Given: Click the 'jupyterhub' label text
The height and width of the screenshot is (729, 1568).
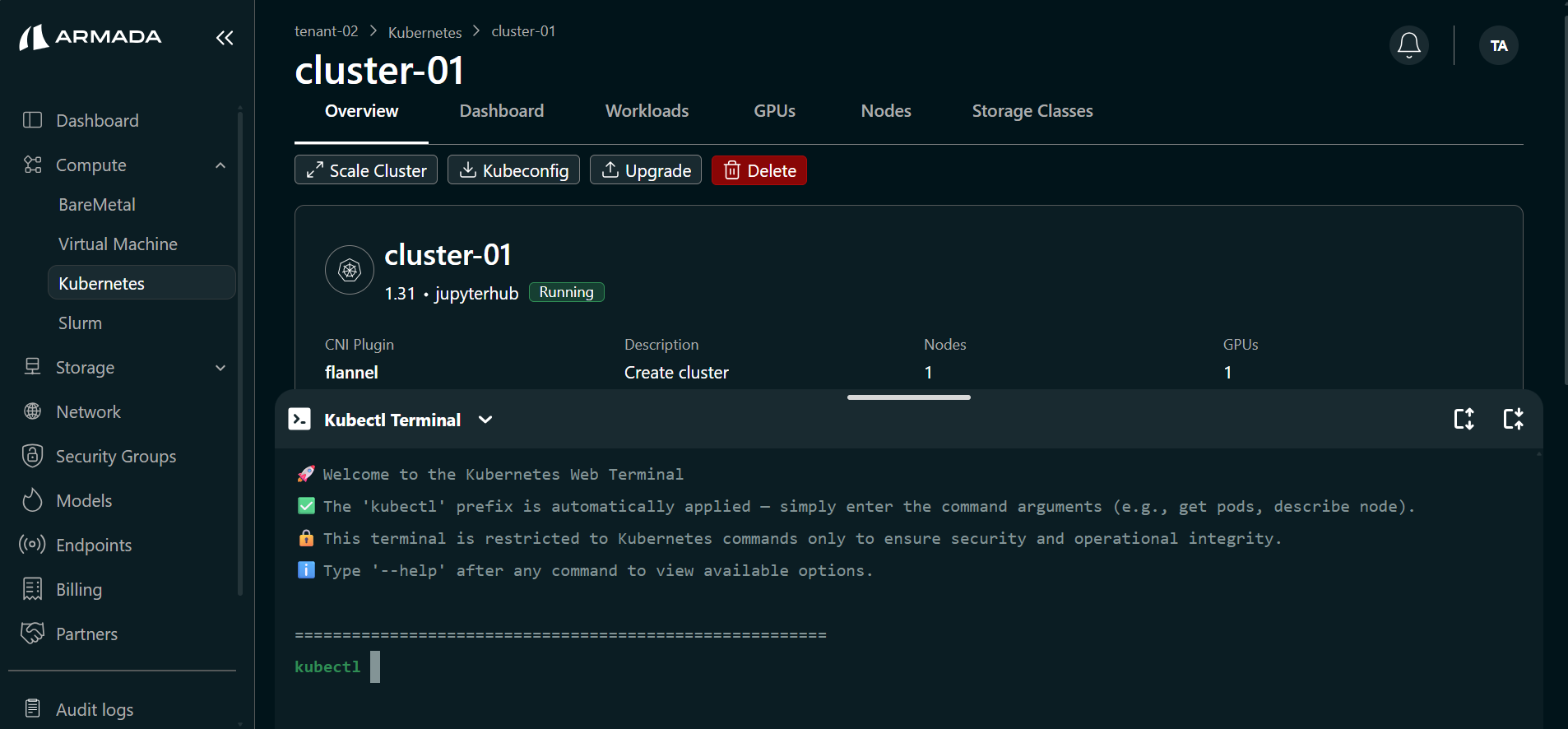Looking at the screenshot, I should 476,293.
